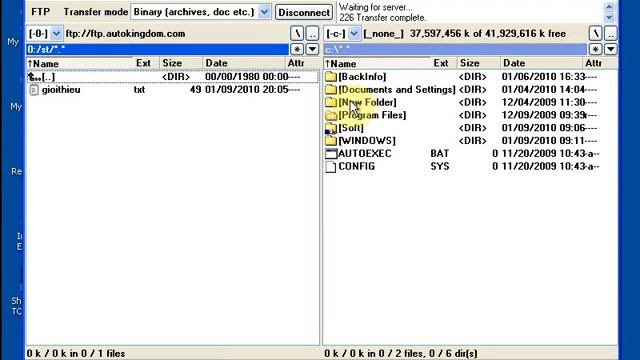The image size is (640, 360).
Task: Select the New Folder icon
Action: (331, 102)
